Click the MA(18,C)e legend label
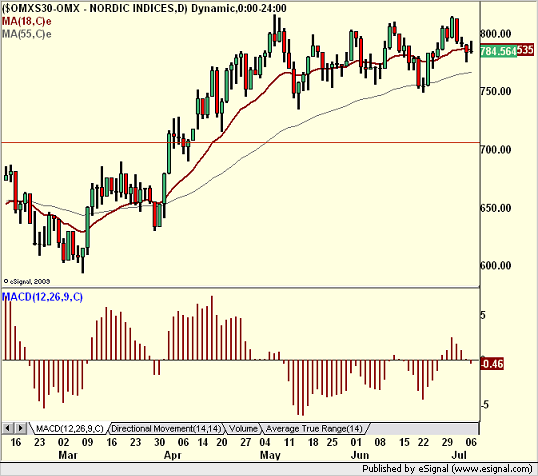538x476 pixels. tap(27, 22)
